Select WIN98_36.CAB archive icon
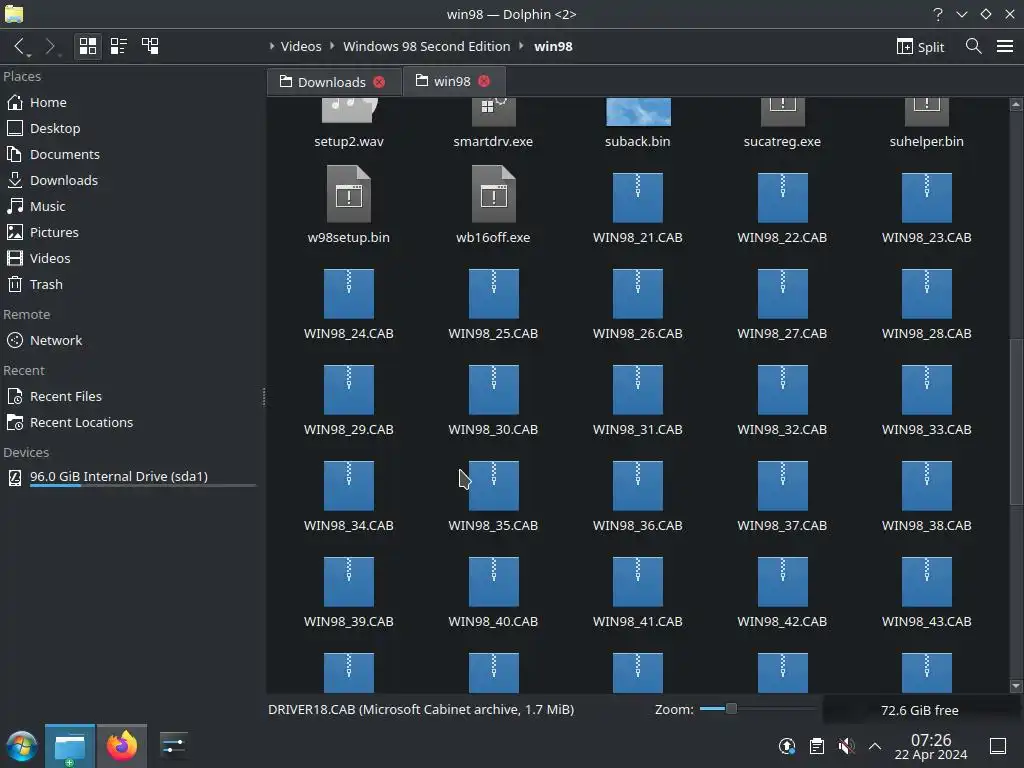The height and width of the screenshot is (768, 1024). 638,485
